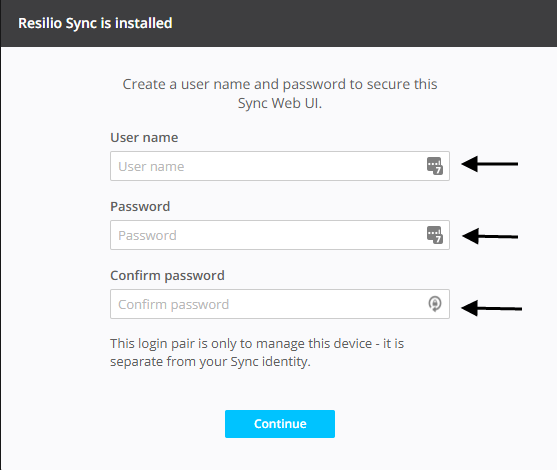Click the "Resilio Sync is installed" title
This screenshot has width=557, height=470.
click(x=95, y=23)
